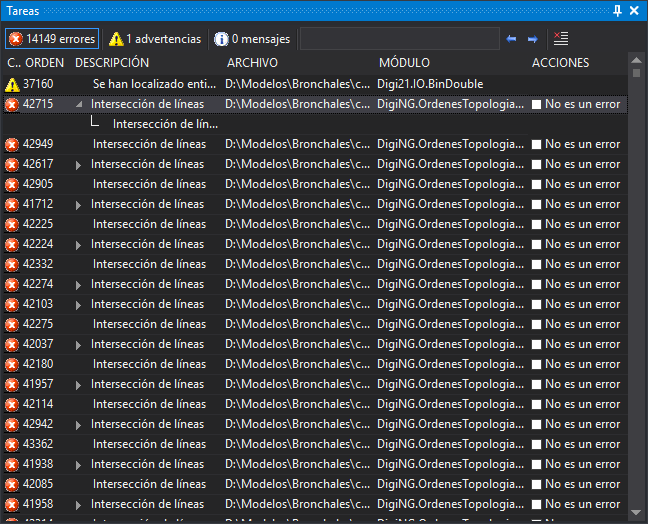Select description of row 42275
648x524 pixels.
pyautogui.click(x=149, y=324)
